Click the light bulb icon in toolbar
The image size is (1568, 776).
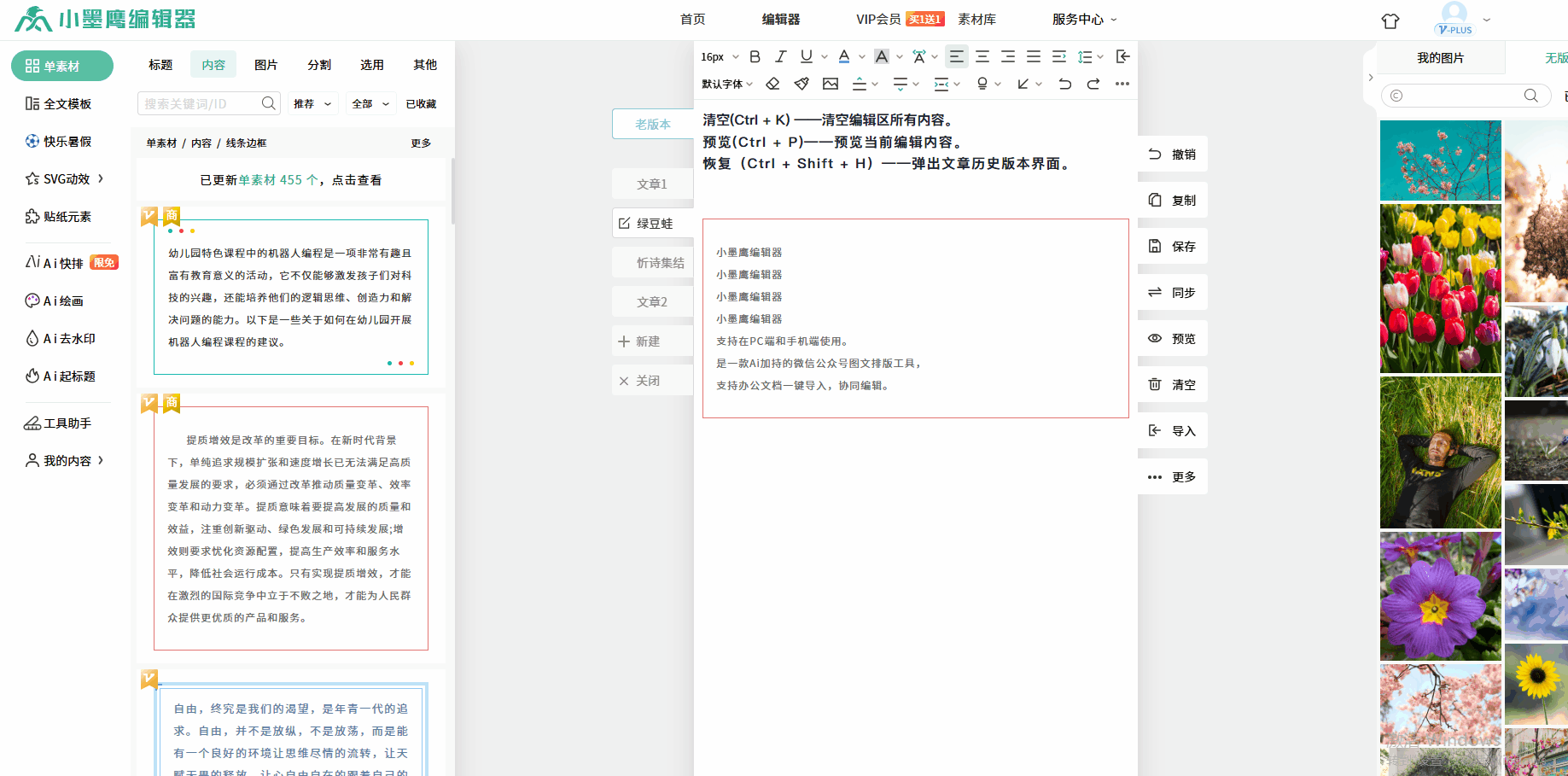(x=982, y=84)
